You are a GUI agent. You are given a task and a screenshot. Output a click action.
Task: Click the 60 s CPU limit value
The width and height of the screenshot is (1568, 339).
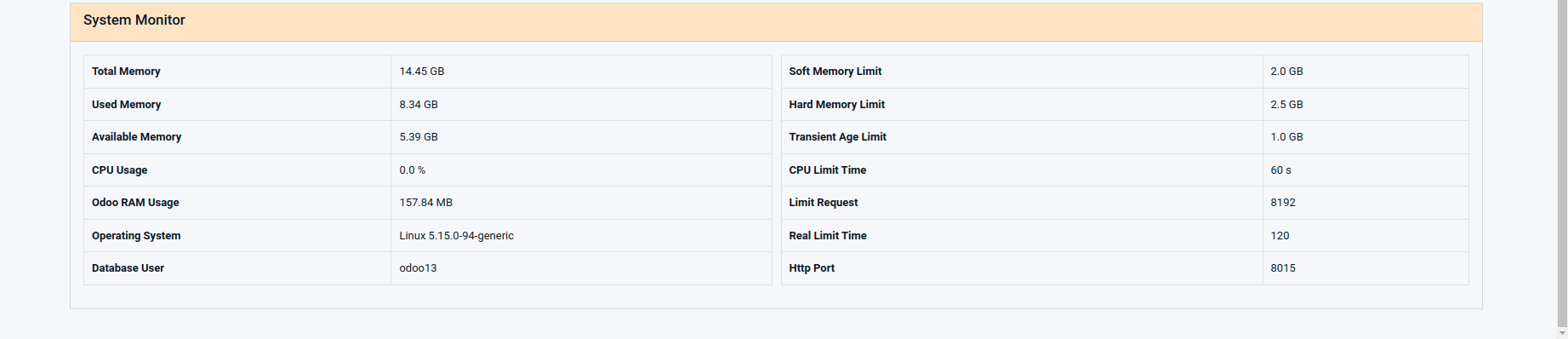(1280, 170)
